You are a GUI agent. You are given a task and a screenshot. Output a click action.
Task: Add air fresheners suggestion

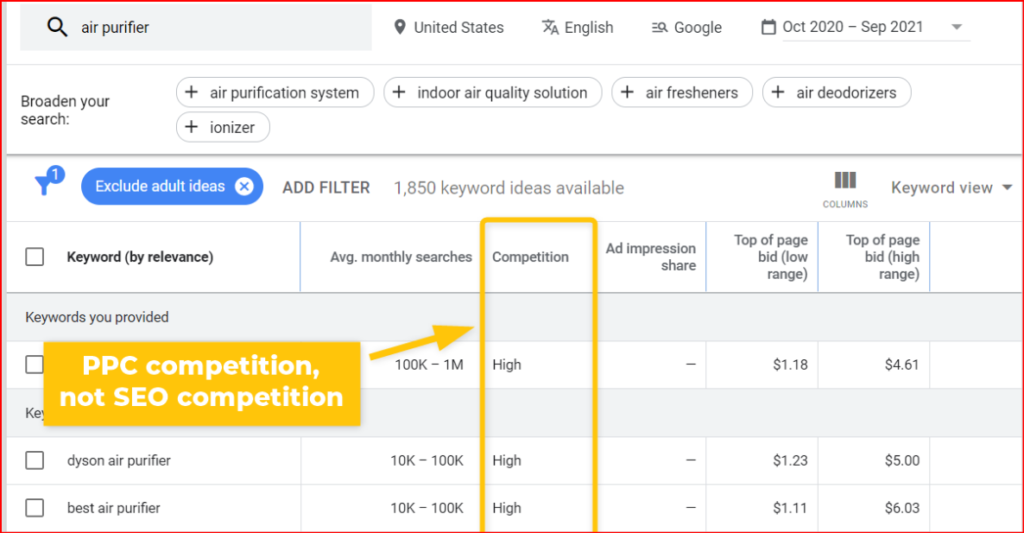coord(682,92)
